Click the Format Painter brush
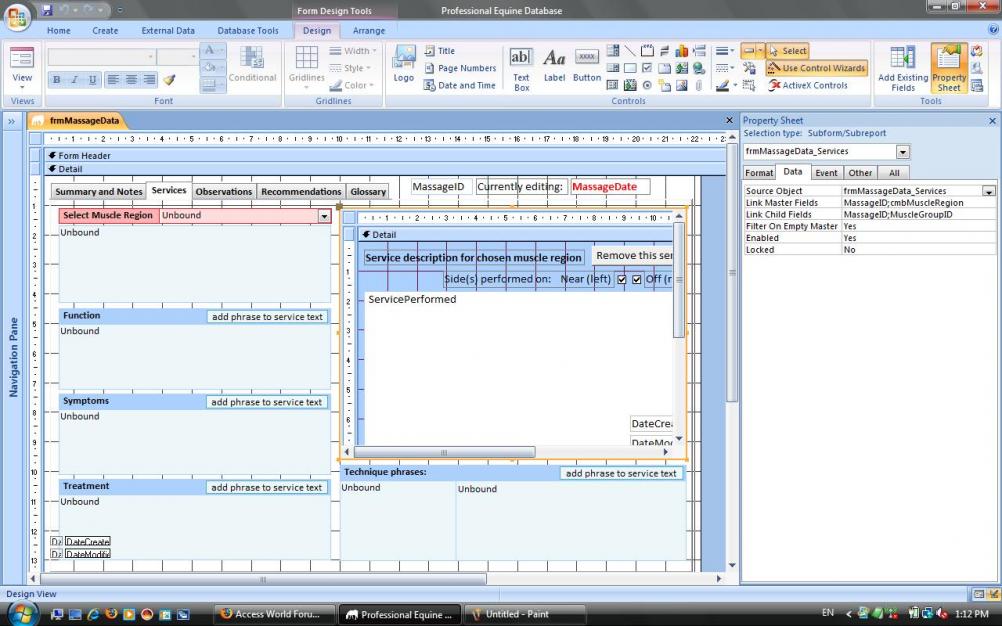1002x626 pixels. (169, 80)
